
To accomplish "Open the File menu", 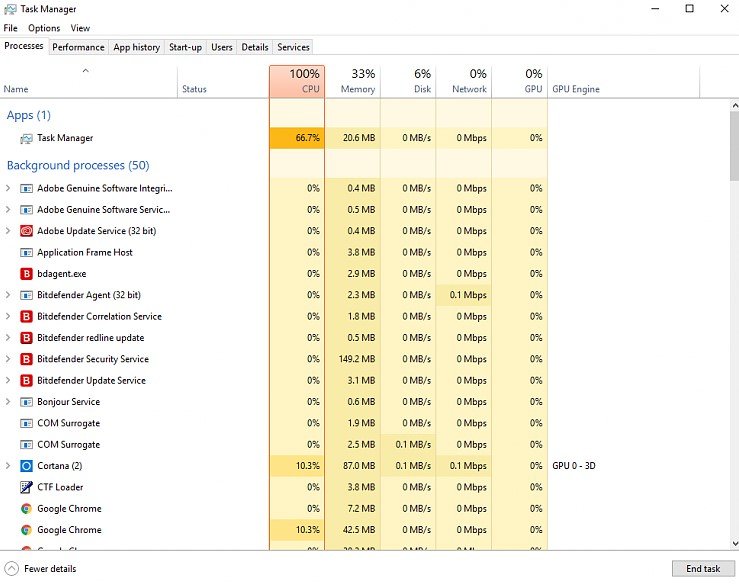I will (10, 28).
